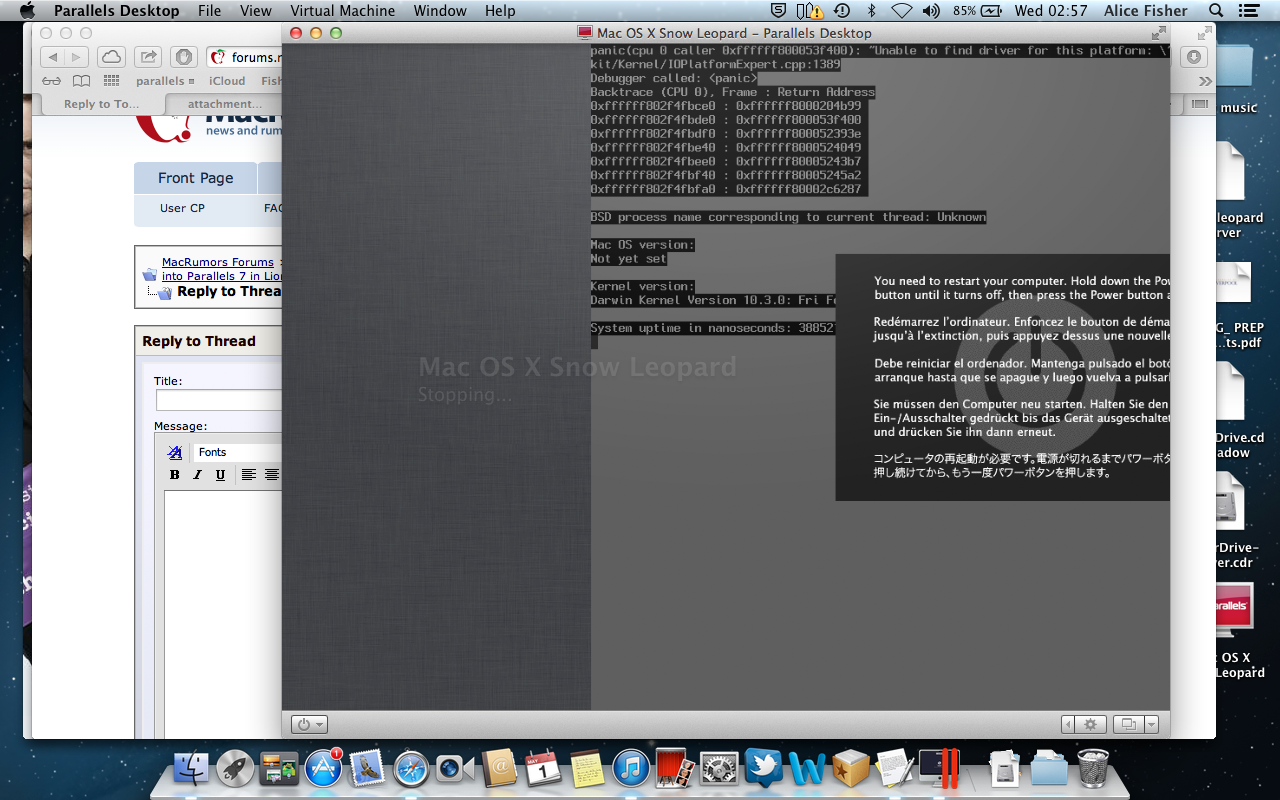Click the Safari address field
The image size is (1280, 800).
coord(245,57)
